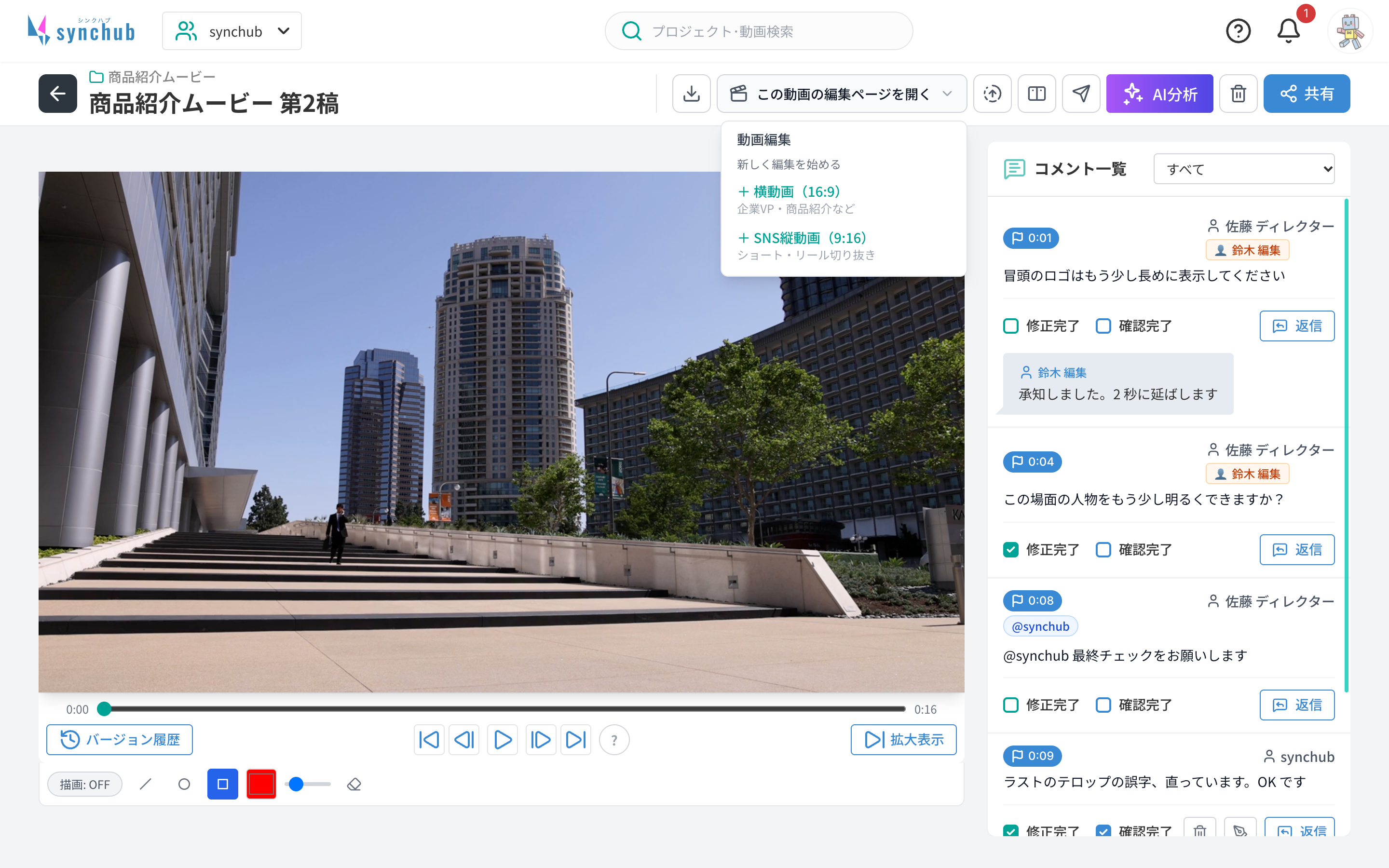This screenshot has height=868, width=1389.
Task: Check 確認完了 on the 0:04 comment
Action: pyautogui.click(x=1103, y=549)
